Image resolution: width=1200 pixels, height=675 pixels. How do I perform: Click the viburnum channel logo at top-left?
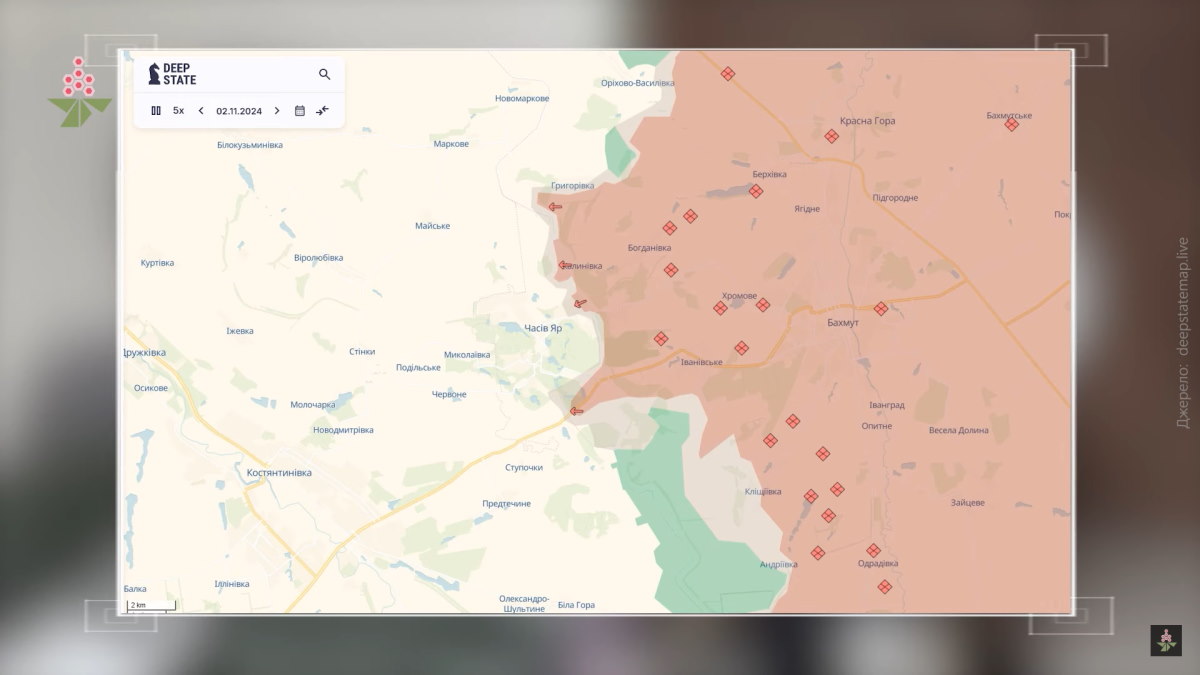(78, 92)
